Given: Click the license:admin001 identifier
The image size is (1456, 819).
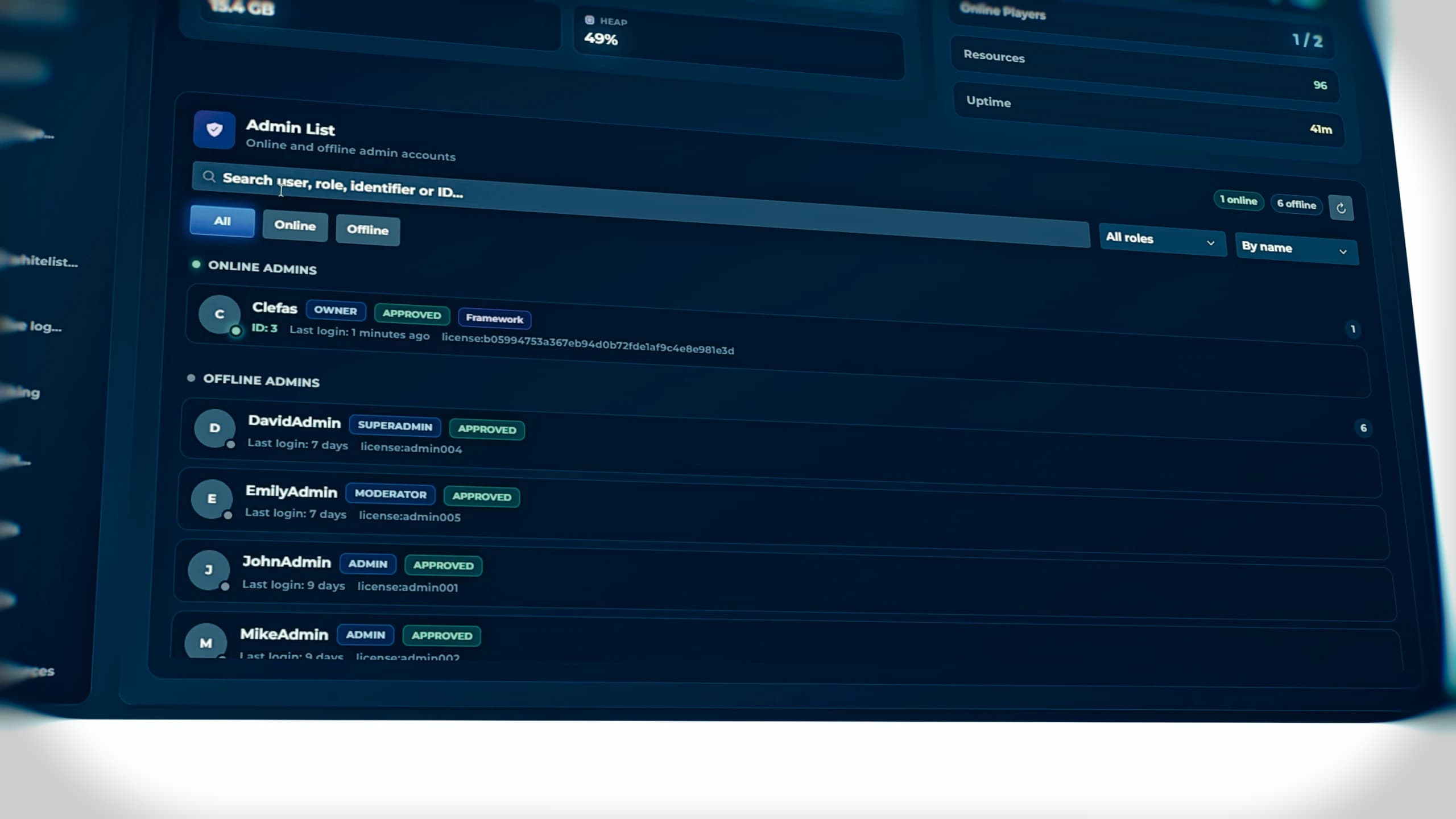Looking at the screenshot, I should [x=408, y=587].
